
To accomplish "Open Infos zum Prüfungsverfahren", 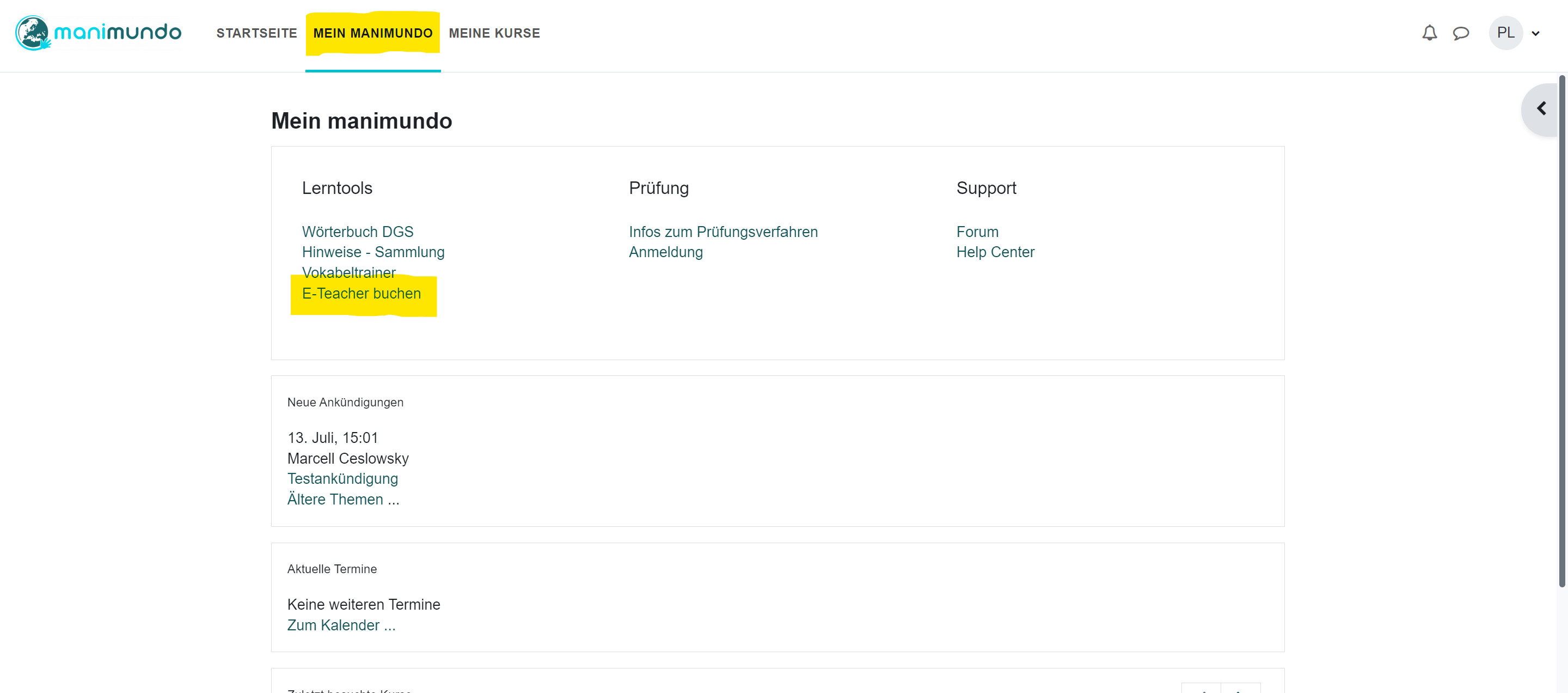I will pos(722,232).
